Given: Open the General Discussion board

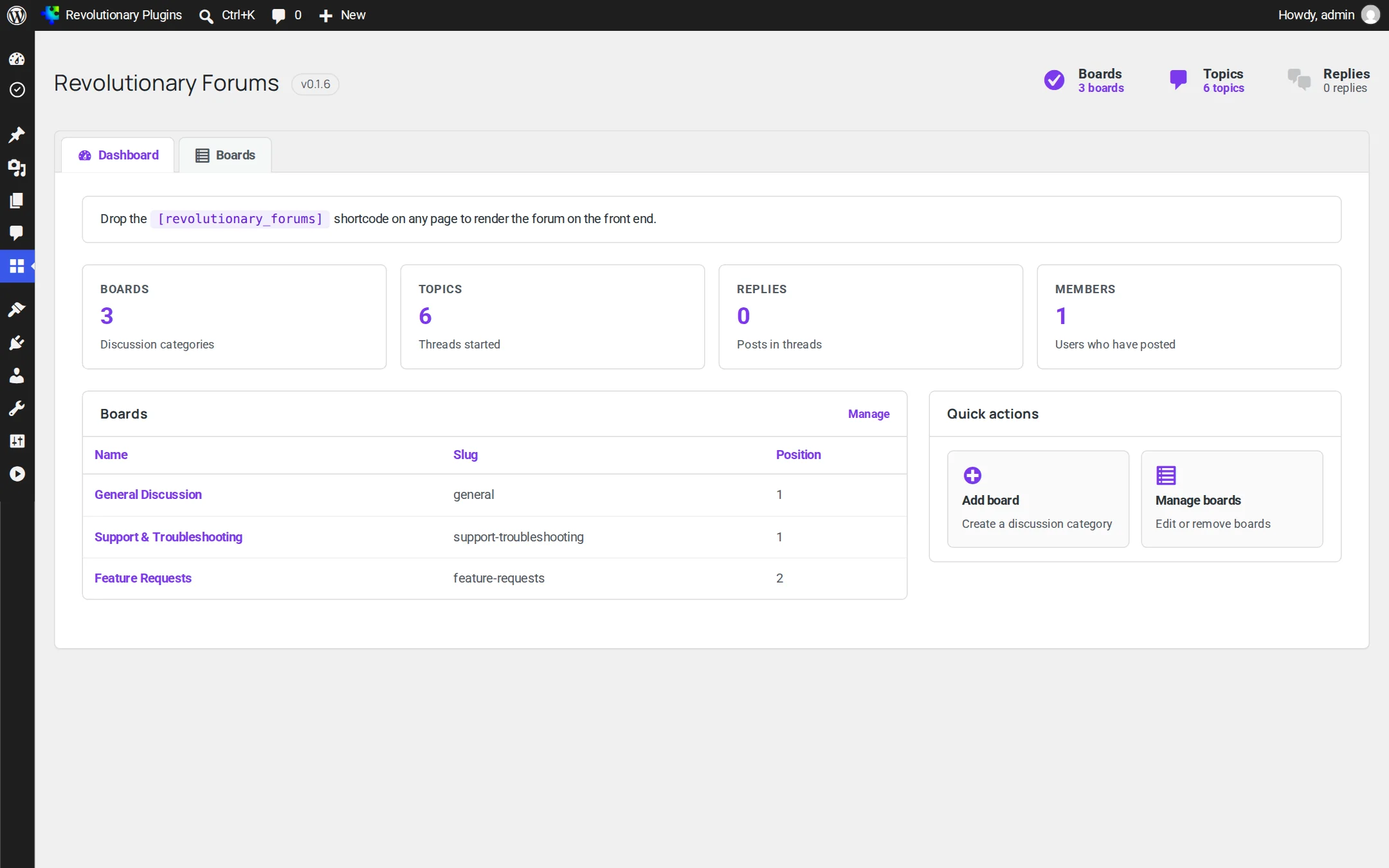Looking at the screenshot, I should pyautogui.click(x=148, y=494).
